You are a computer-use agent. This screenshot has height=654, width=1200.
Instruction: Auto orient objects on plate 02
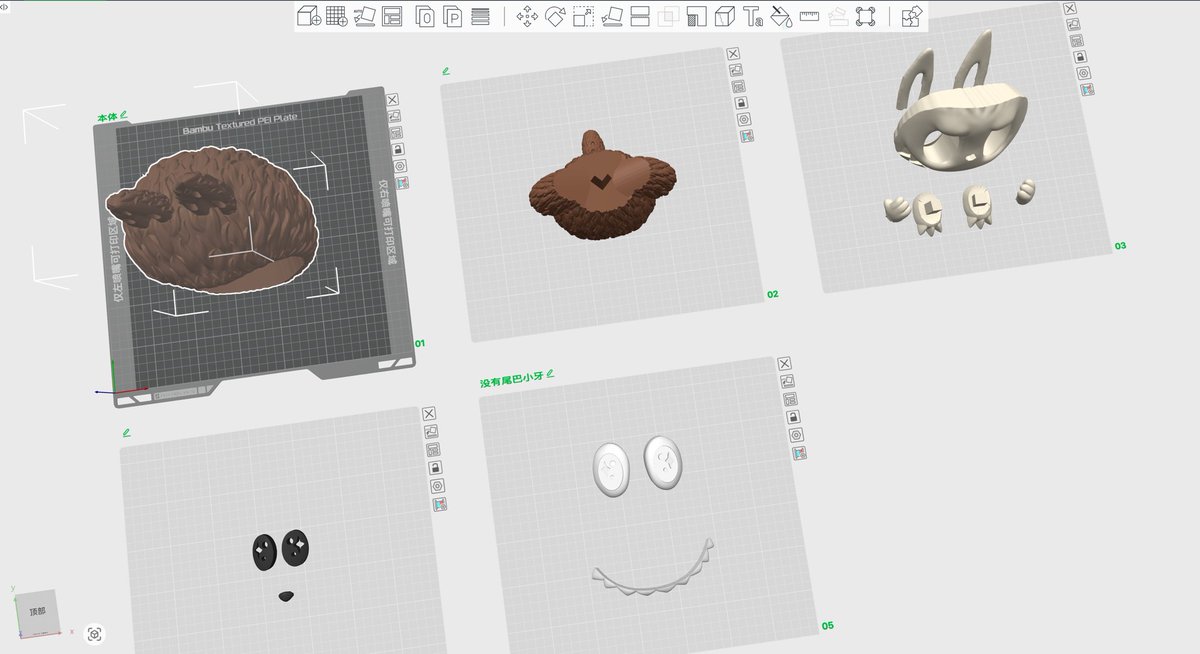[735, 70]
